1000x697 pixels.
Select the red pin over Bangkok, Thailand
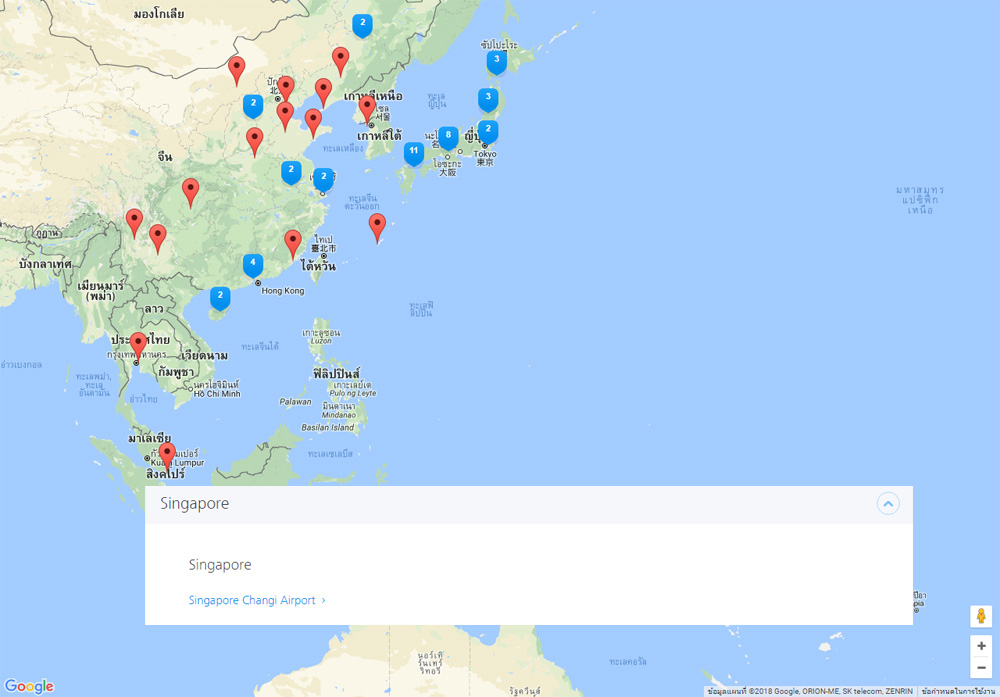pyautogui.click(x=138, y=346)
